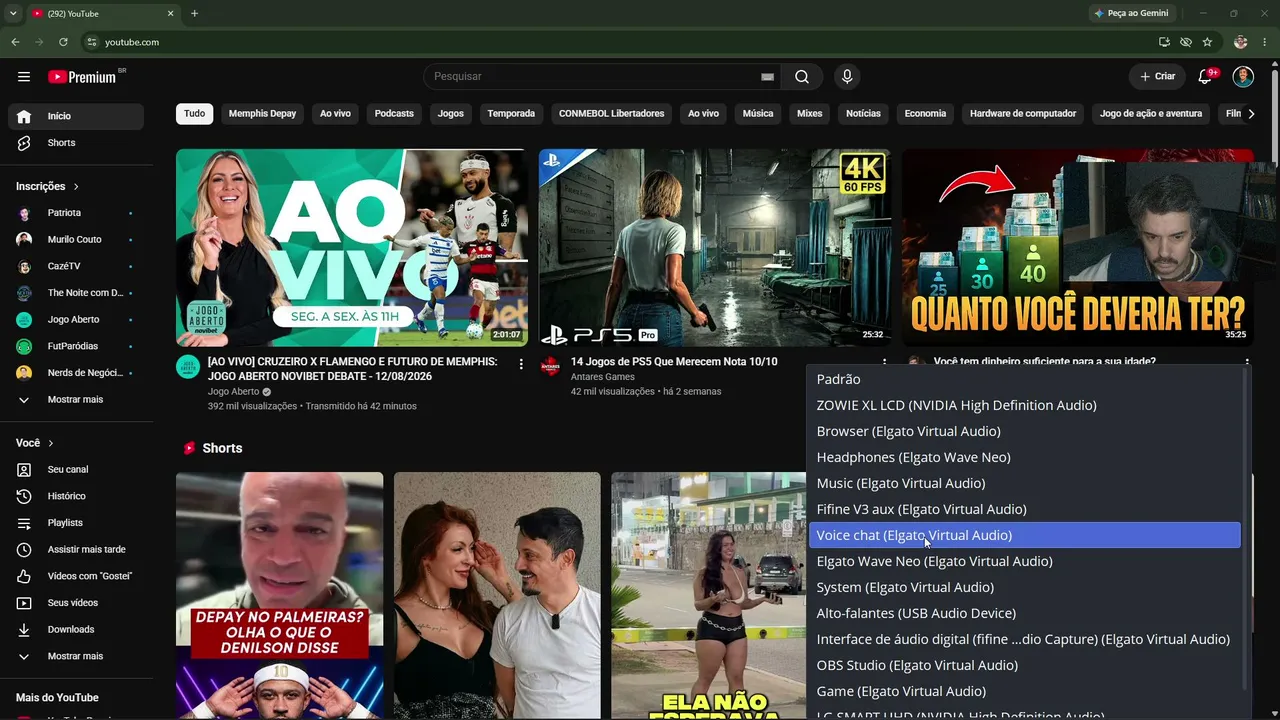1280x720 pixels.
Task: Open Vídeos com "Gostei" list
Action: [76, 576]
